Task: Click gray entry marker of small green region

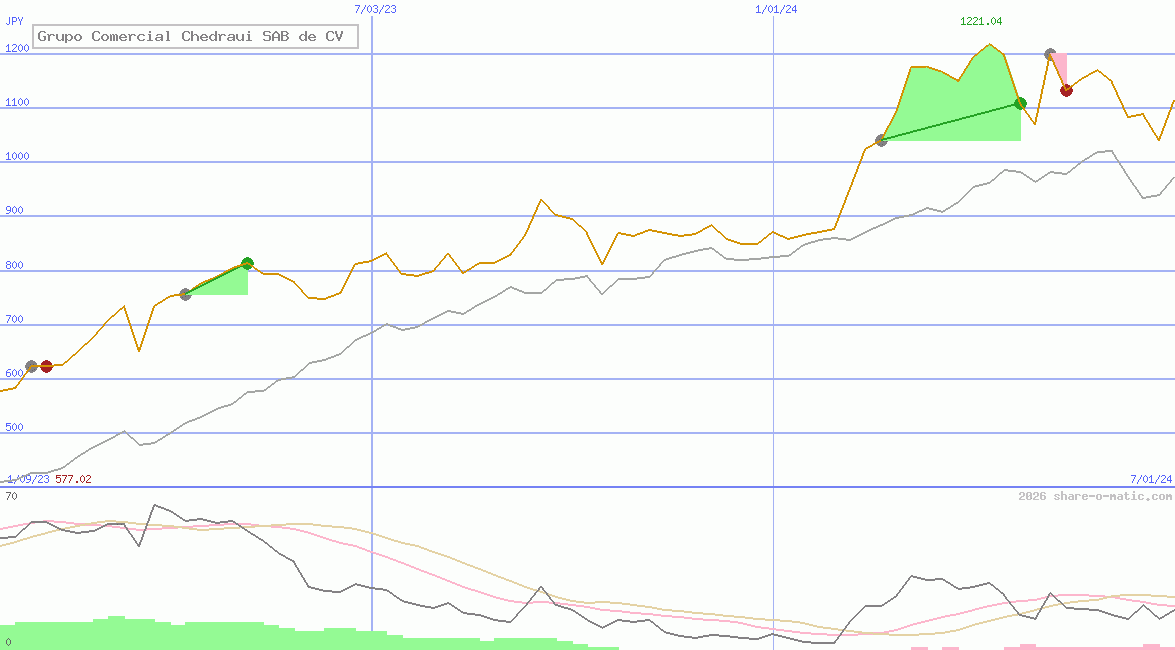Action: (x=185, y=294)
